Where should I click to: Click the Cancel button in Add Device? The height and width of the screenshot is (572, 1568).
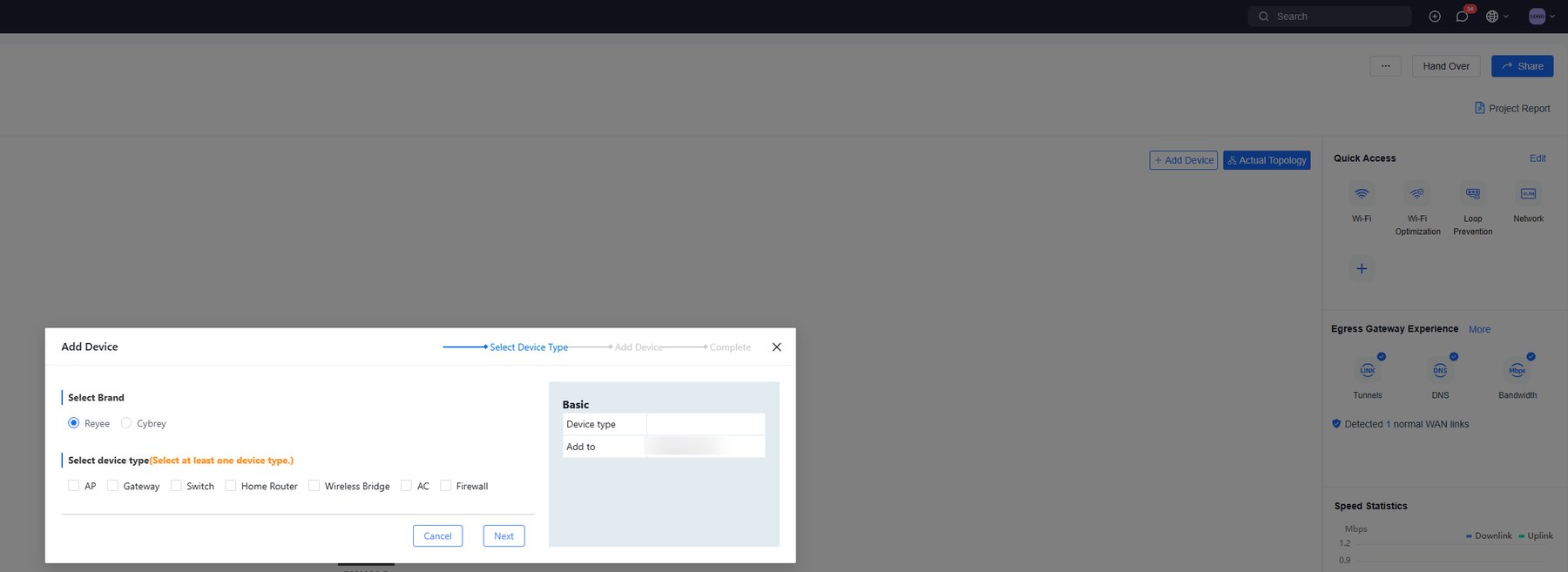[x=437, y=535]
